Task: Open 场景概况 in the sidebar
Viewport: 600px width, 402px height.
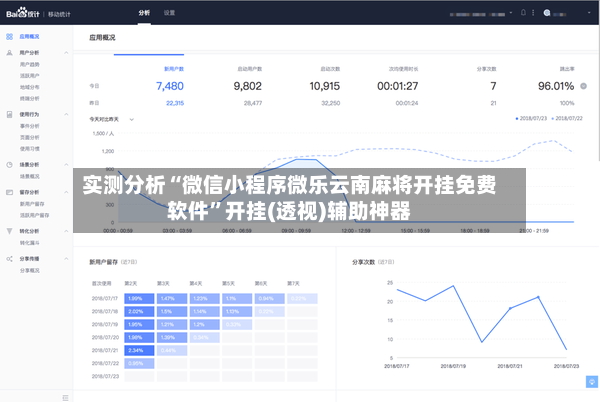Action: 29,176
